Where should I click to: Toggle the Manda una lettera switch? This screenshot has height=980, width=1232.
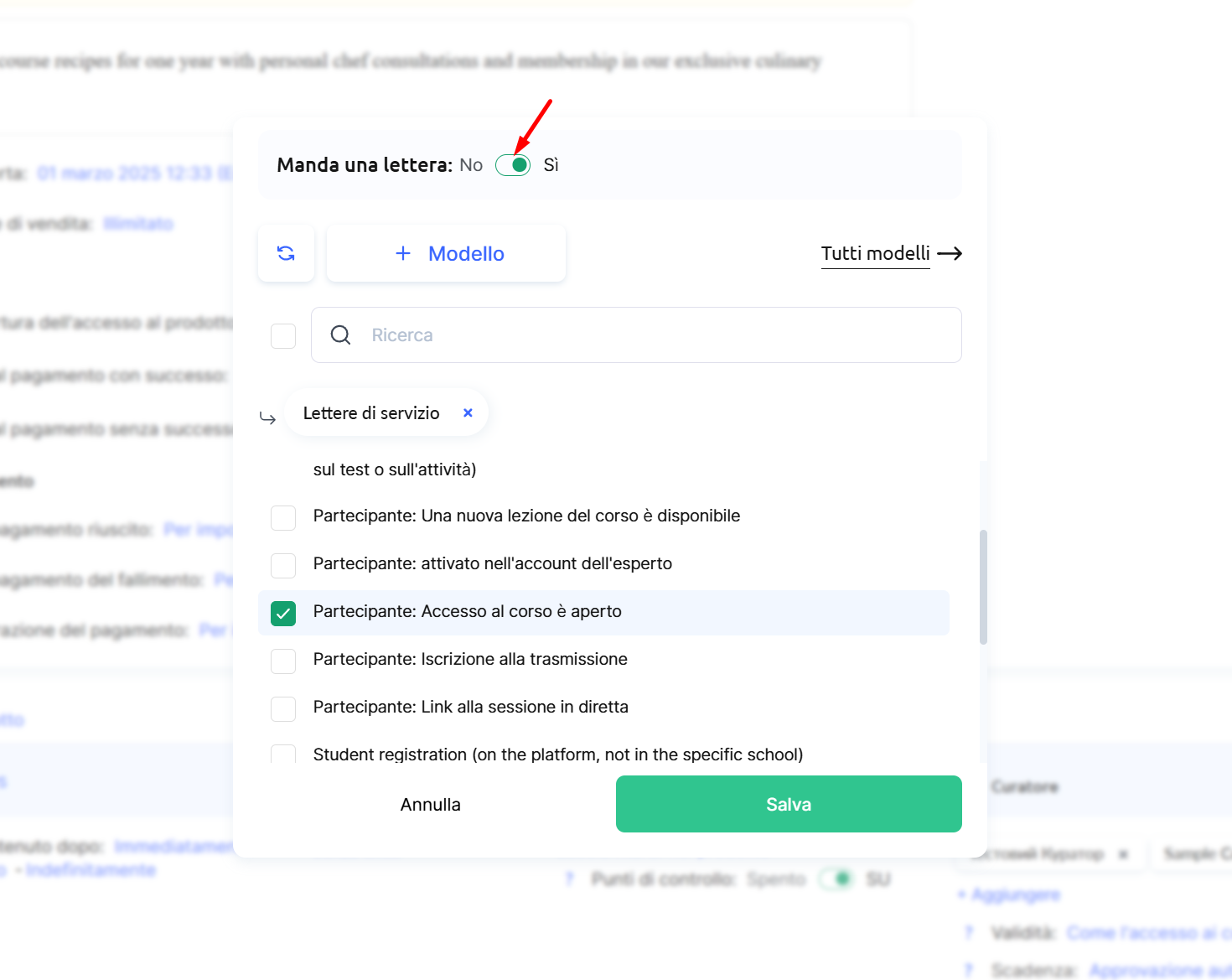(513, 165)
